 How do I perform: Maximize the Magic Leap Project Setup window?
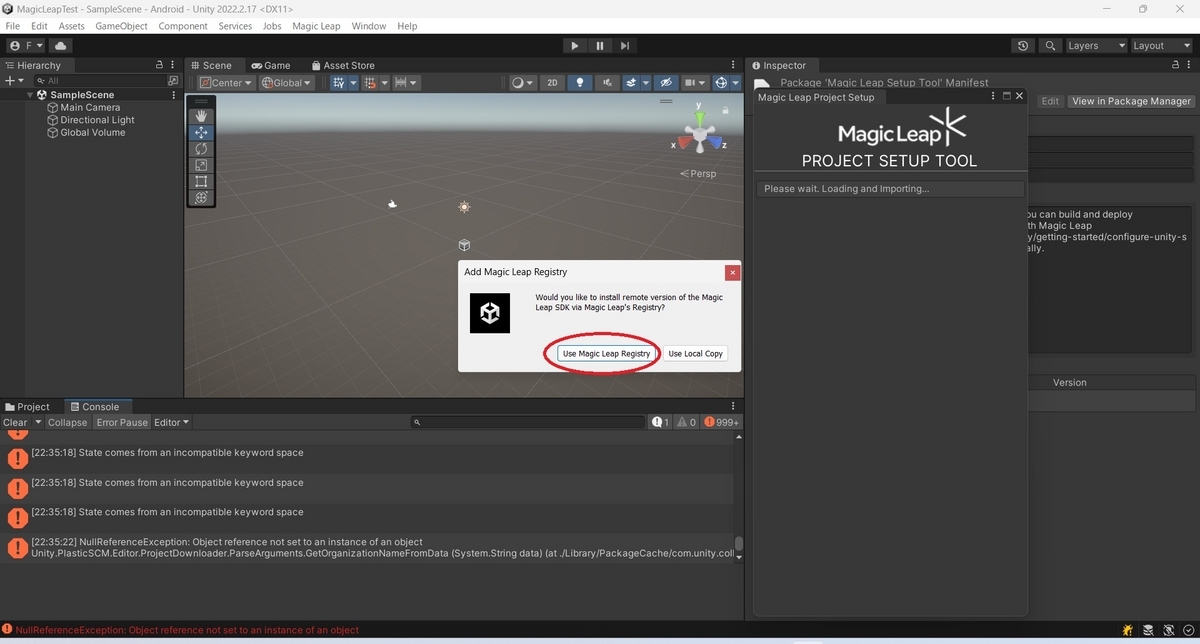(x=1006, y=97)
